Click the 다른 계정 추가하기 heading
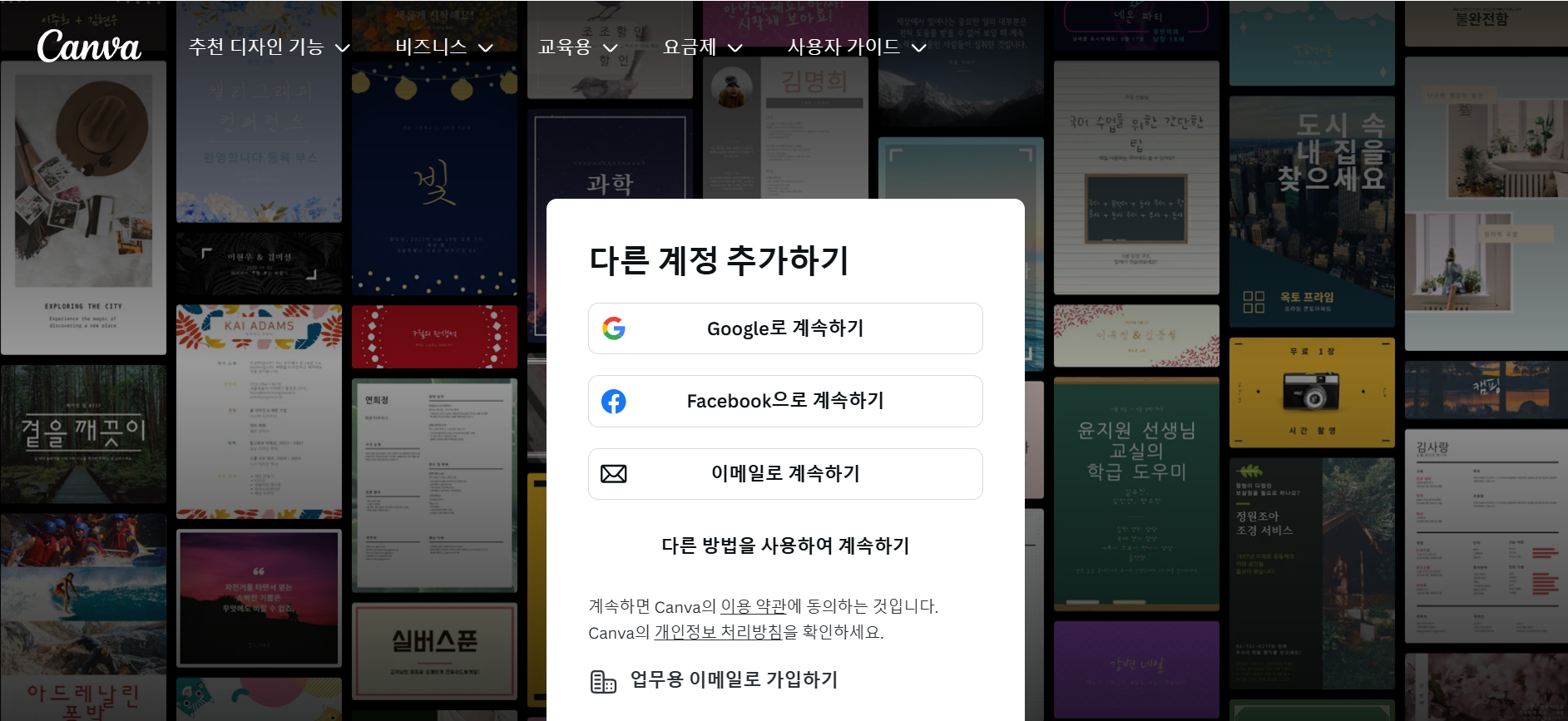The height and width of the screenshot is (721, 1568). tap(719, 260)
